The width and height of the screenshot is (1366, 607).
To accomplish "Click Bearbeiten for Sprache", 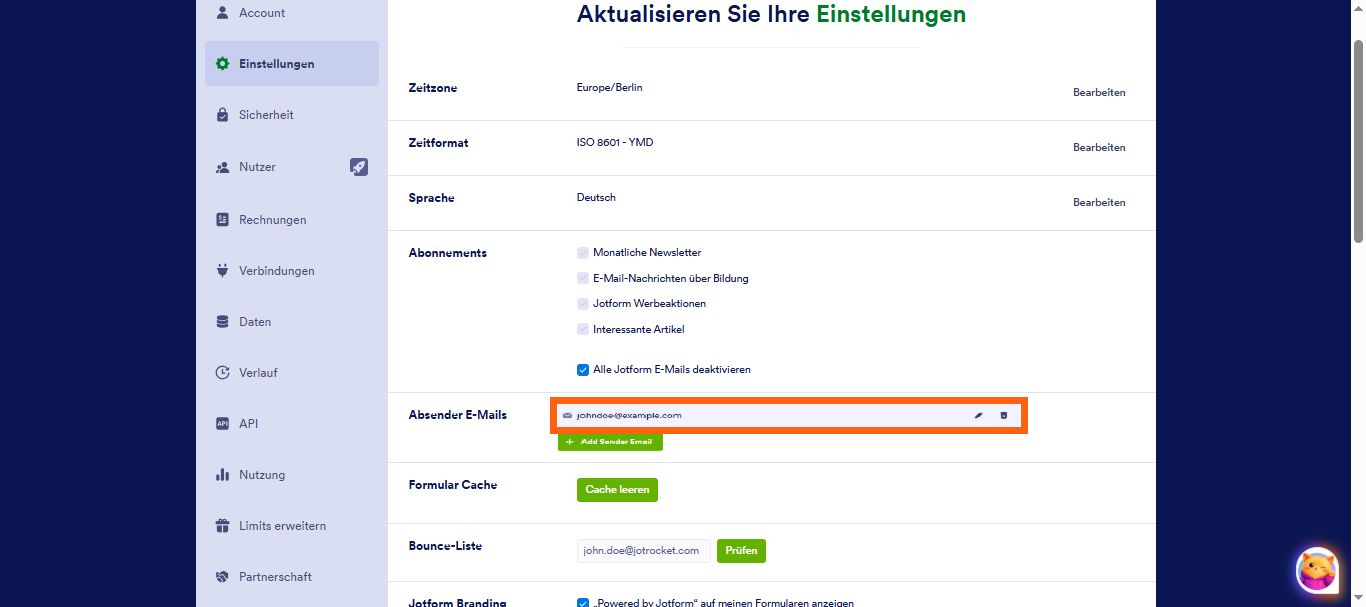I will pyautogui.click(x=1099, y=202).
